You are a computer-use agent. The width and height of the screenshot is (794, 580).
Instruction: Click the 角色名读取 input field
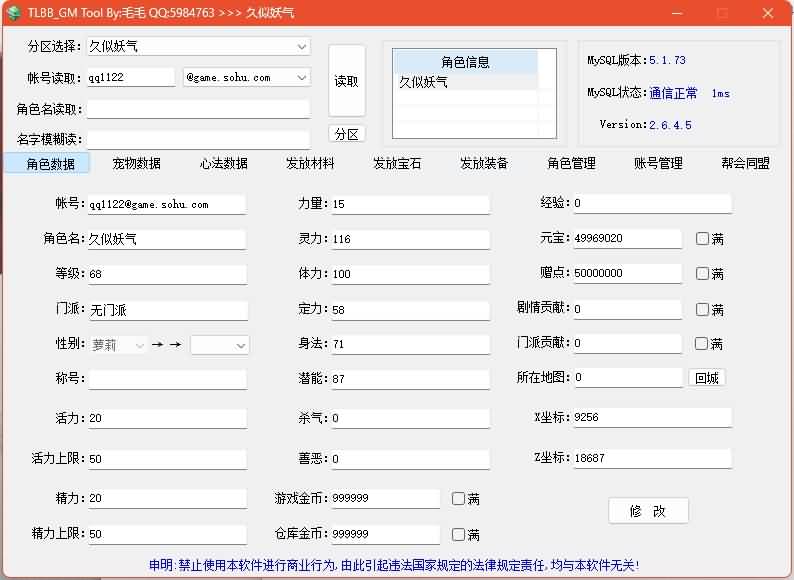(x=198, y=109)
